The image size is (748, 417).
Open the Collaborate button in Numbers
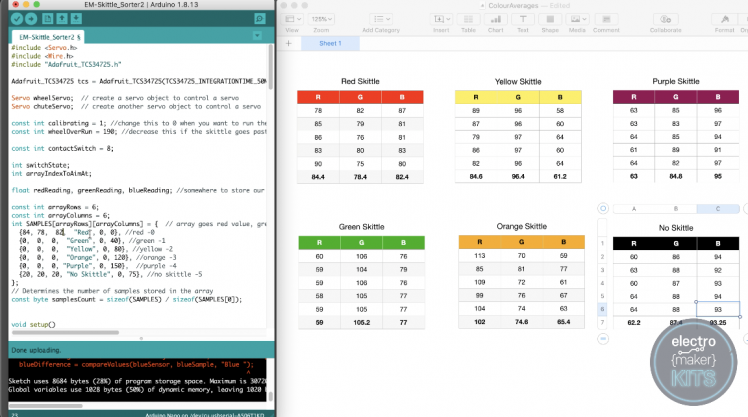click(x=664, y=19)
